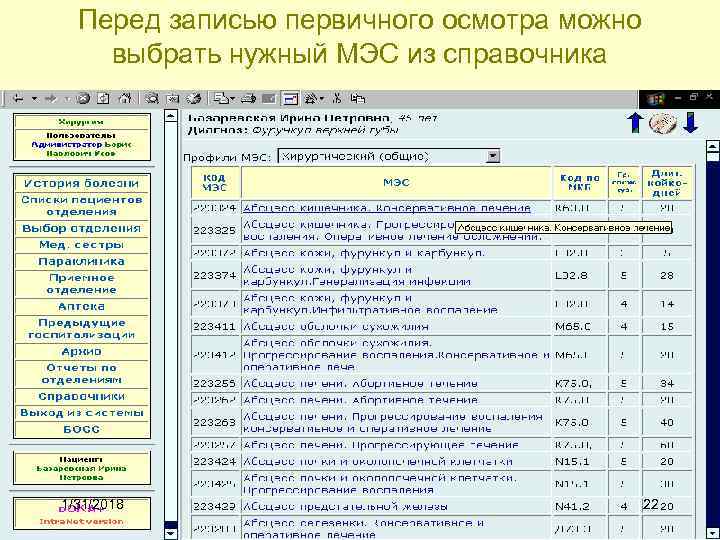Select Абсцесс кожи...Генерализация инфекции link
The width and height of the screenshot is (720, 540).
click(357, 276)
